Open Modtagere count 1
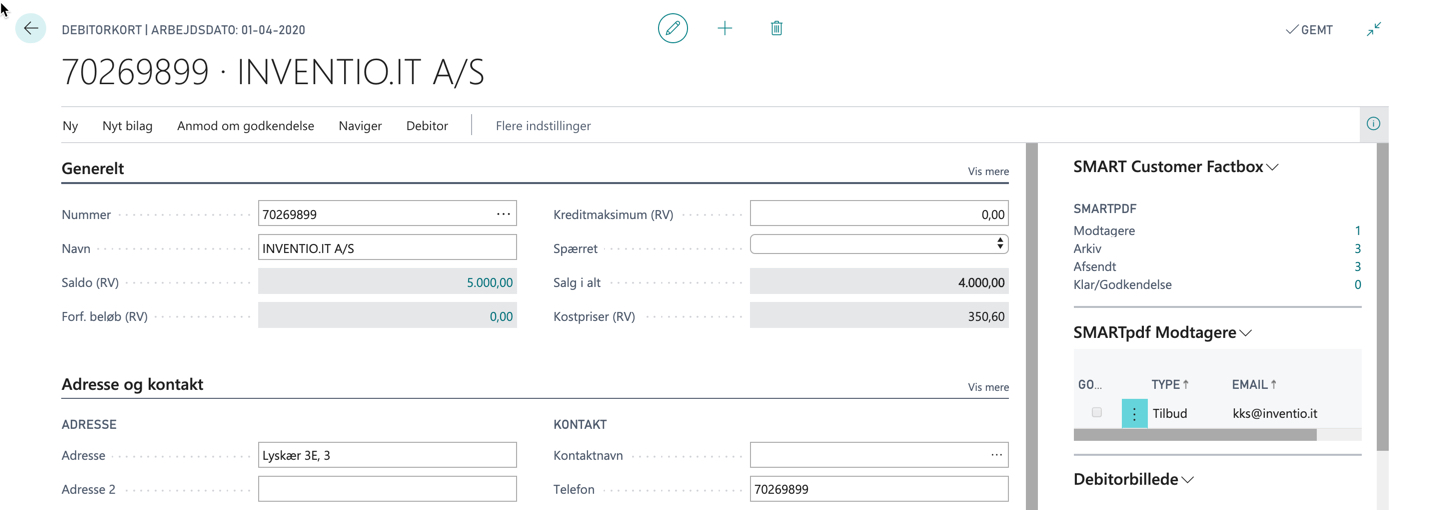This screenshot has height=510, width=1450. point(1357,231)
